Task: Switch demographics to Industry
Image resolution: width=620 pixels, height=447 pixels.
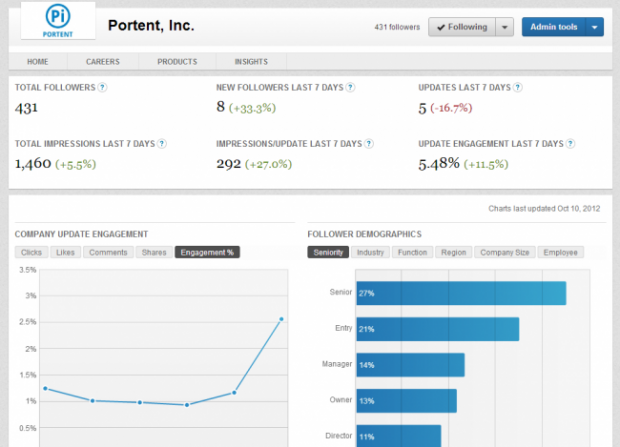Action: pos(370,252)
